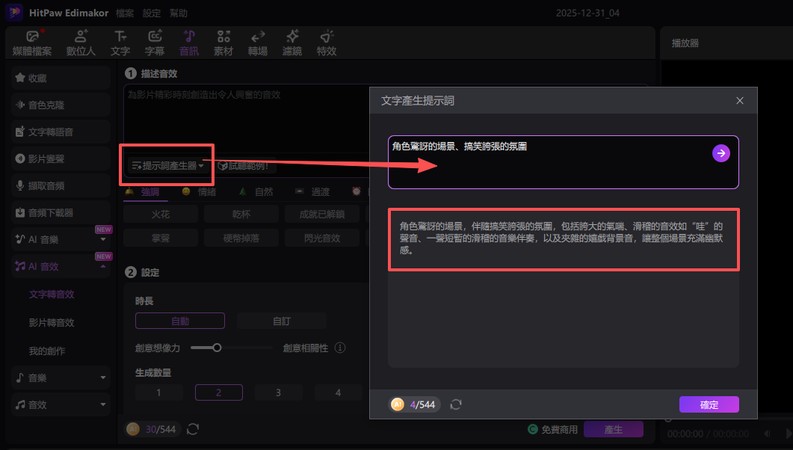Click the generated prompt result text
793x450 pixels.
coord(561,238)
